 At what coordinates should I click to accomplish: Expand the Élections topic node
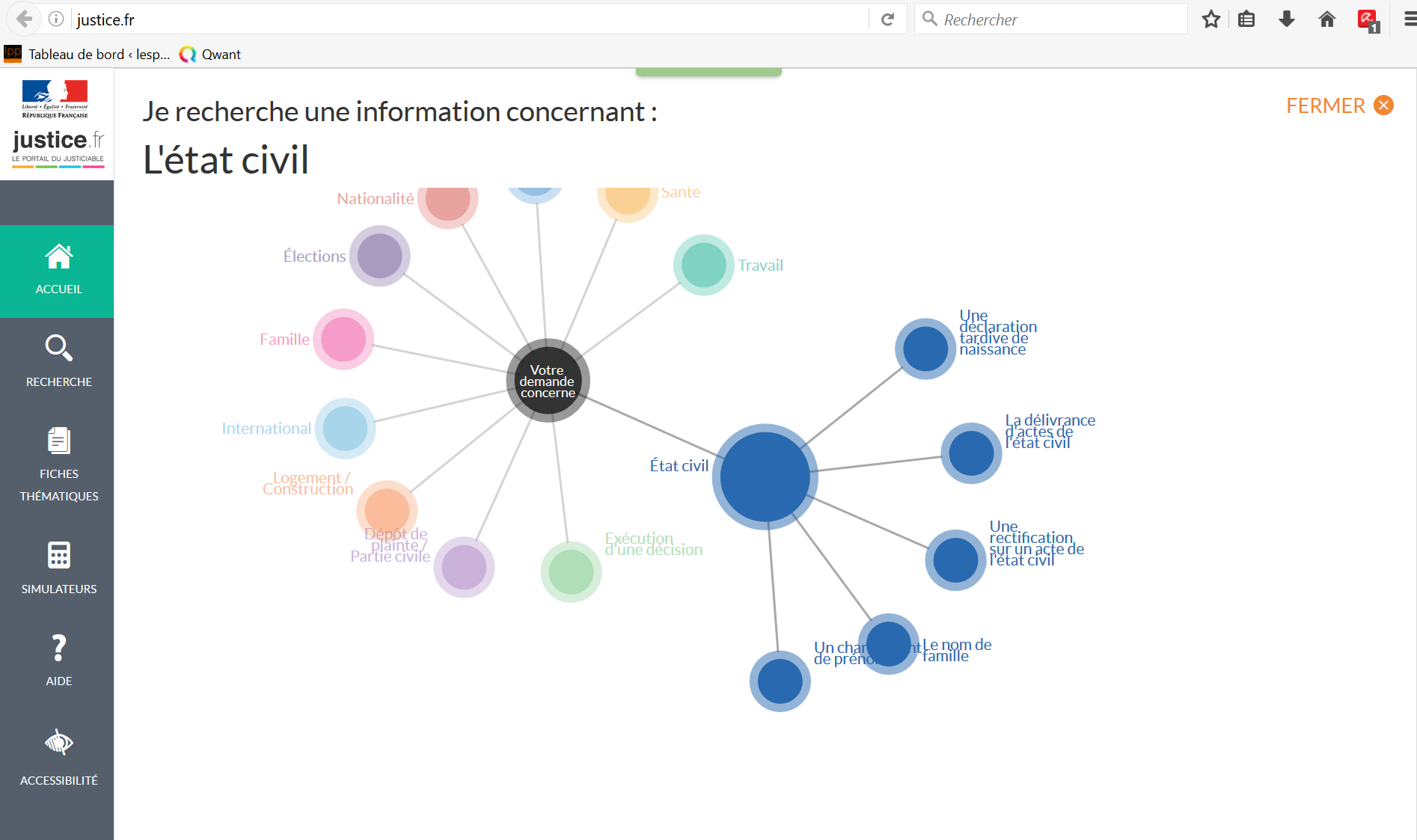pos(380,256)
